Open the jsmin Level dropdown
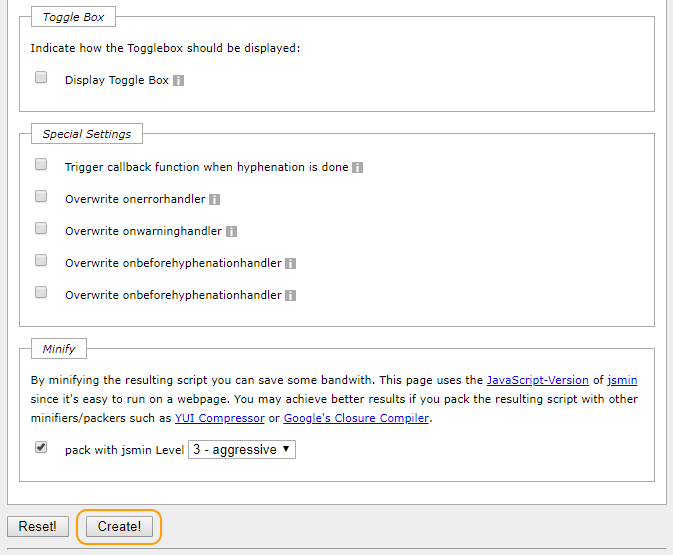 242,450
